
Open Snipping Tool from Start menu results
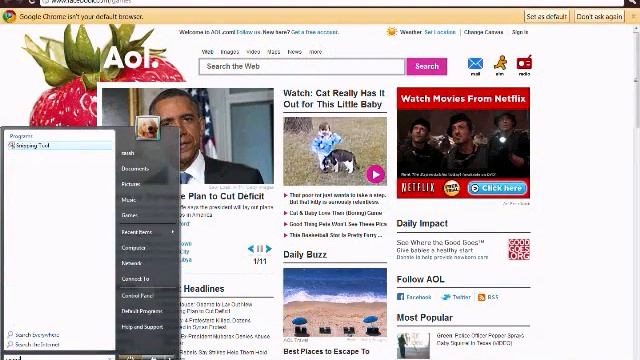[x=60, y=146]
